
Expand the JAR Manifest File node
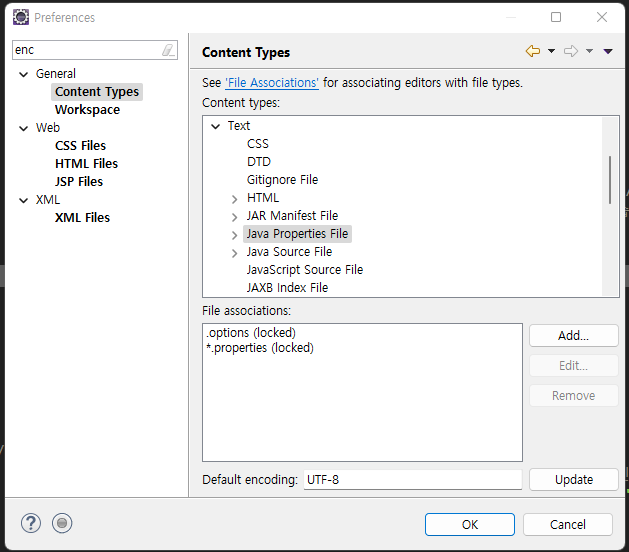[235, 217]
